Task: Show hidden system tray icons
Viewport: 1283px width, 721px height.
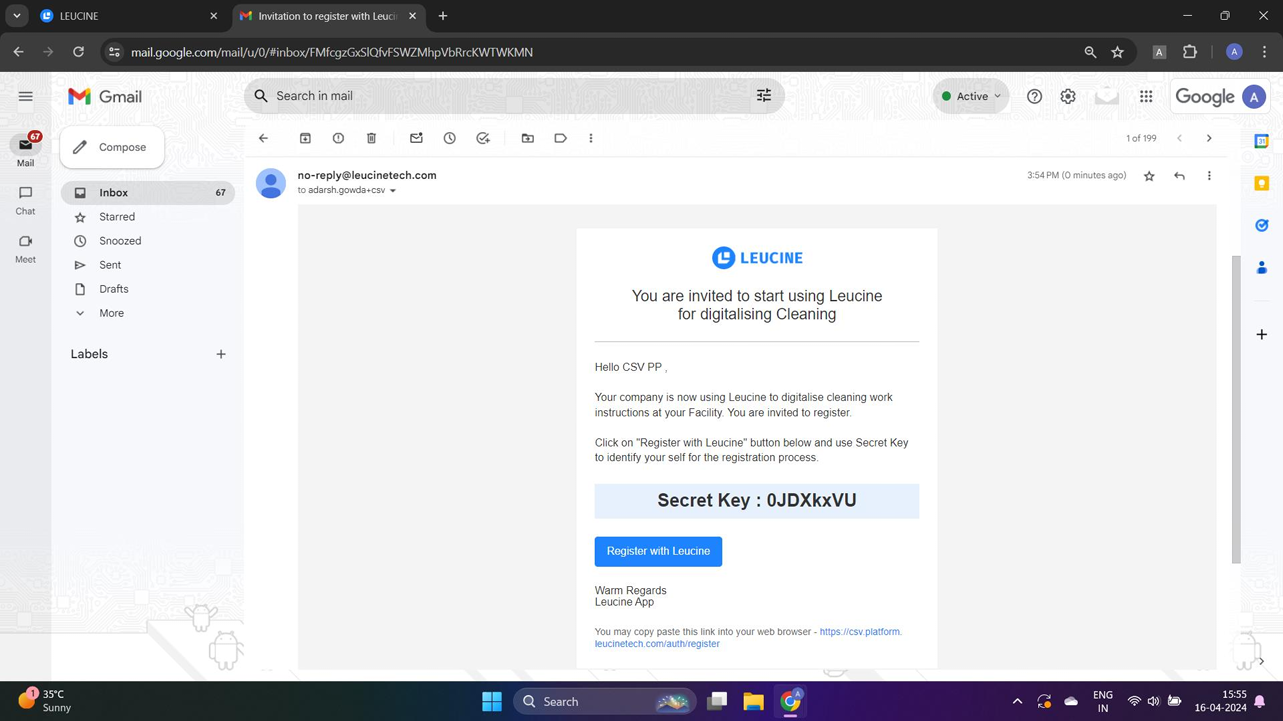Action: (x=1017, y=701)
